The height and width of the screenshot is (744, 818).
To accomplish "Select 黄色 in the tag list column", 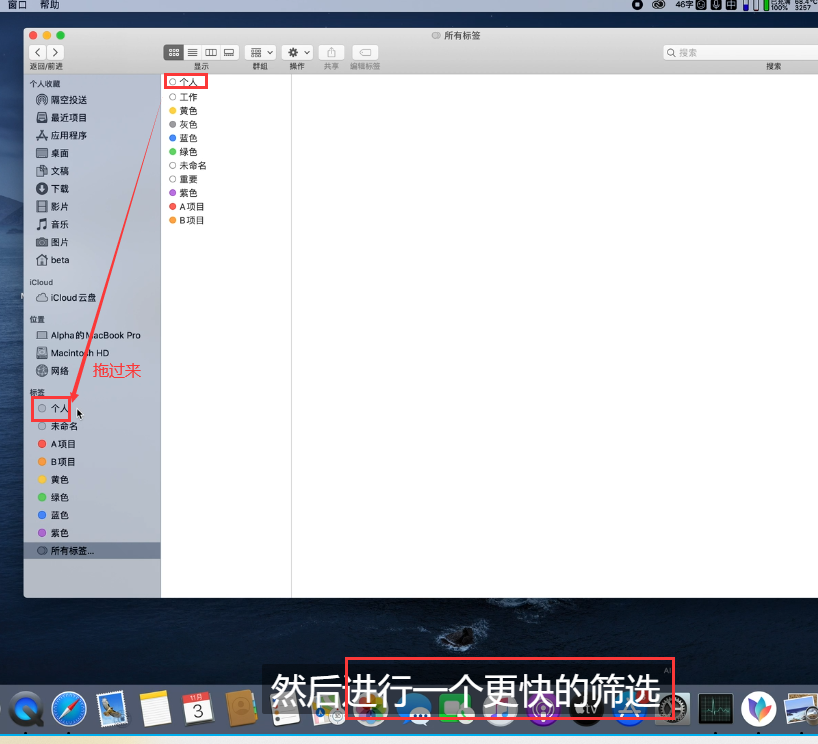I will coord(184,111).
